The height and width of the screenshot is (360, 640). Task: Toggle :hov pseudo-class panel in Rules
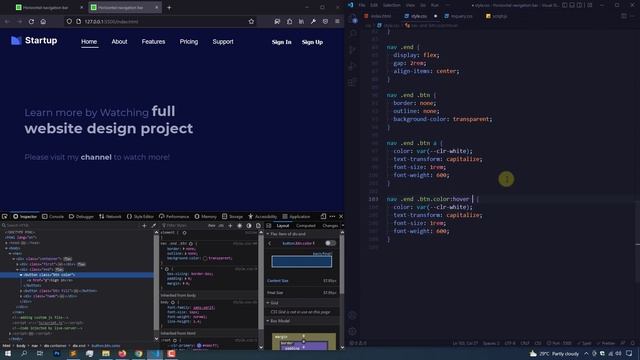[211, 225]
